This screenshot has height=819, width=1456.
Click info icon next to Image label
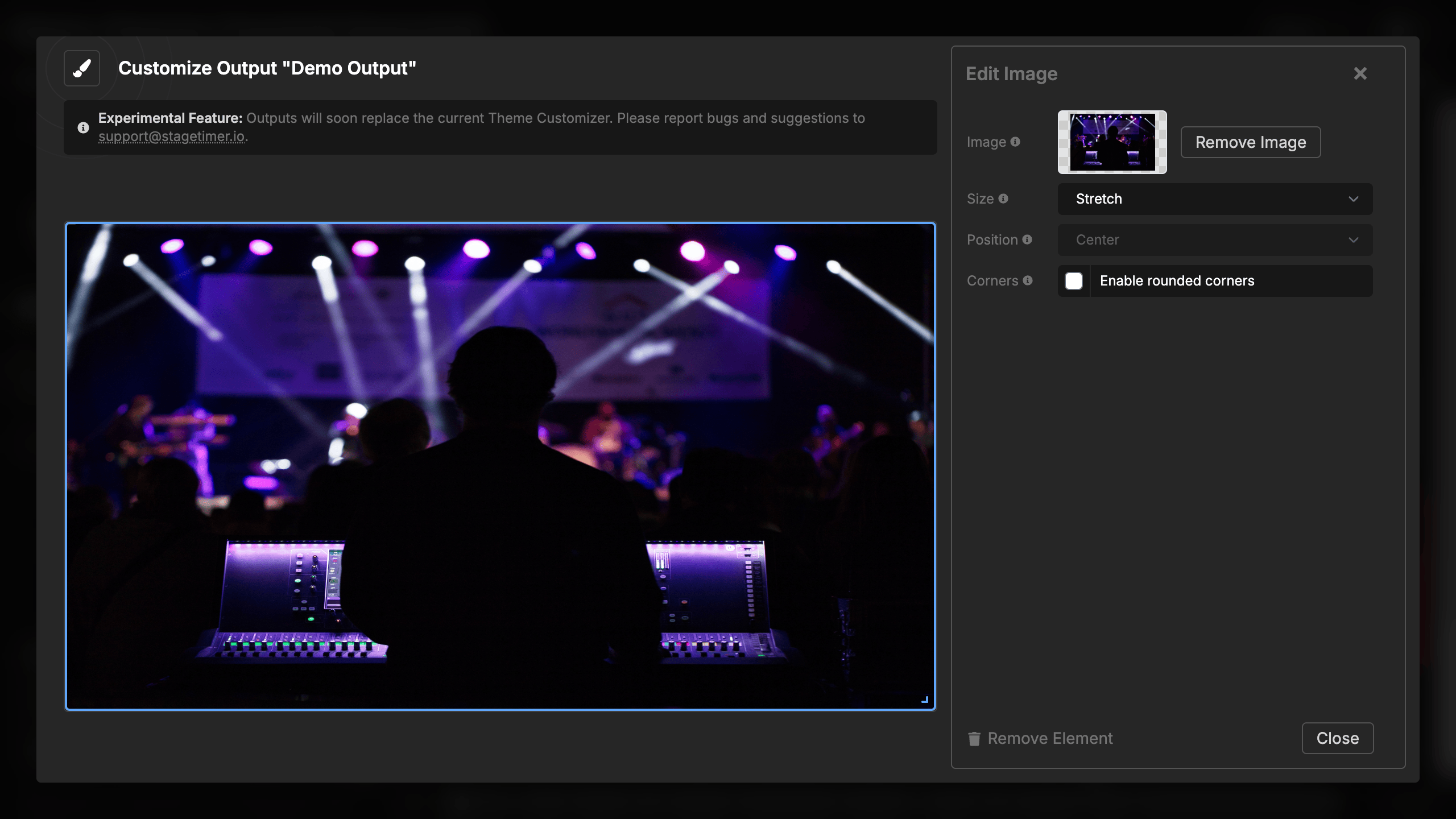[x=1015, y=142]
